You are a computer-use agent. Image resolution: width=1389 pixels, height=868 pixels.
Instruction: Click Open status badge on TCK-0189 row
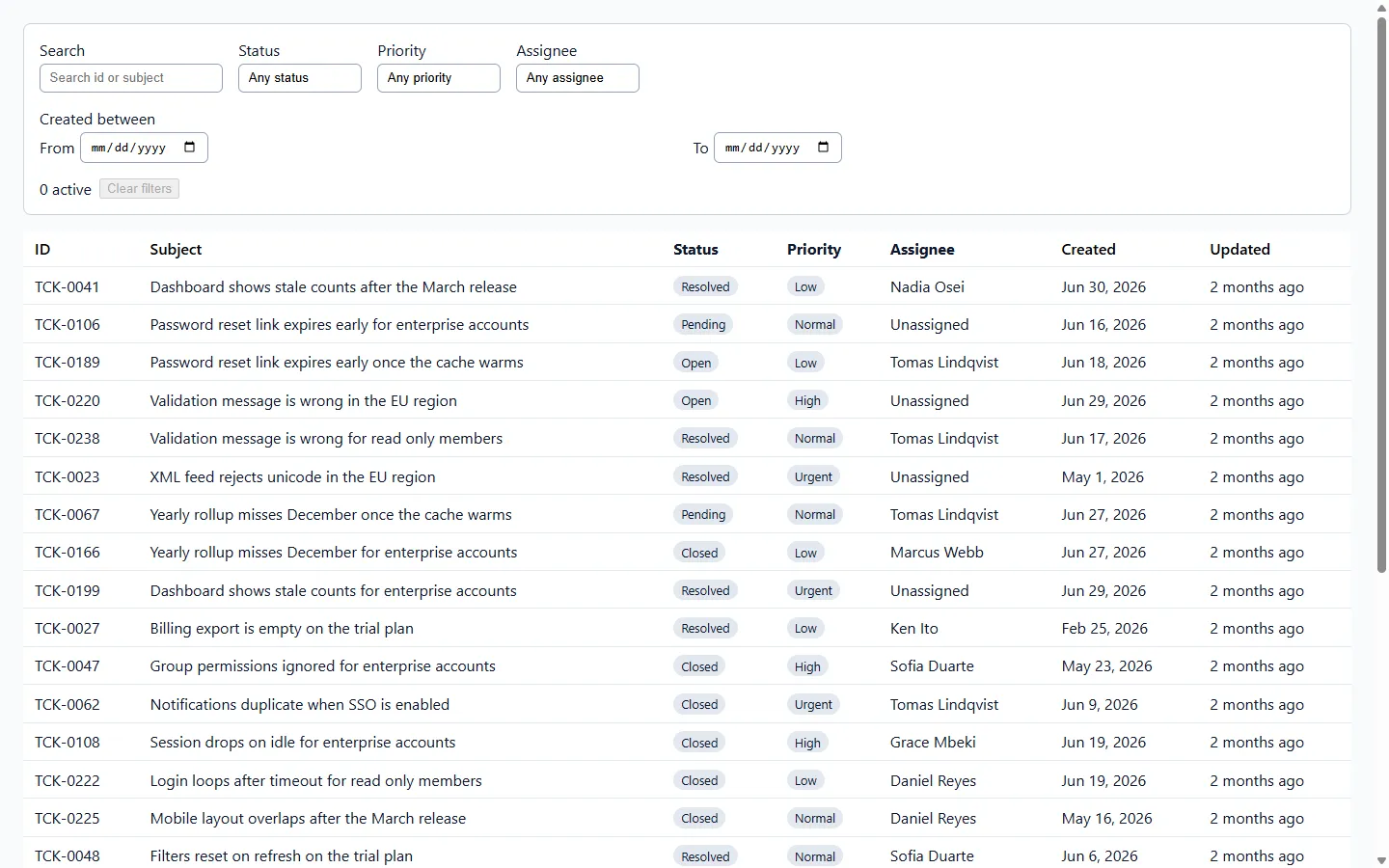click(695, 363)
